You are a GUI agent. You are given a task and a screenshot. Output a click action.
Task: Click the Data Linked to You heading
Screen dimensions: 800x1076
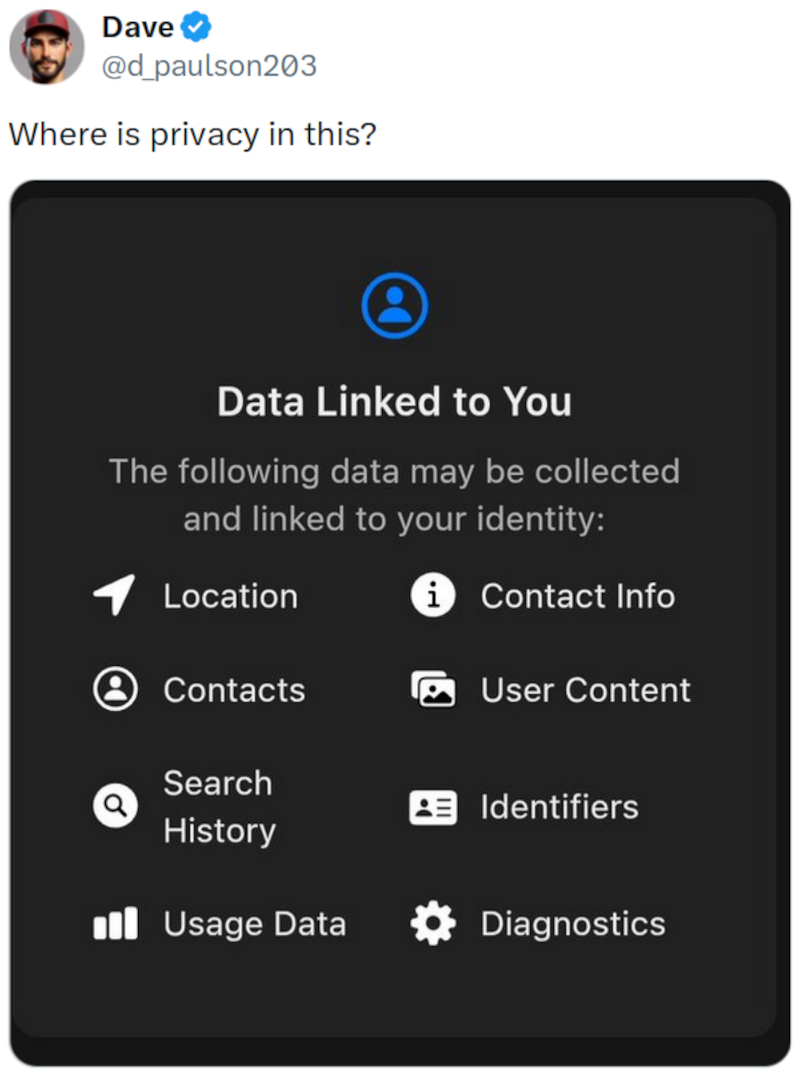tap(394, 402)
